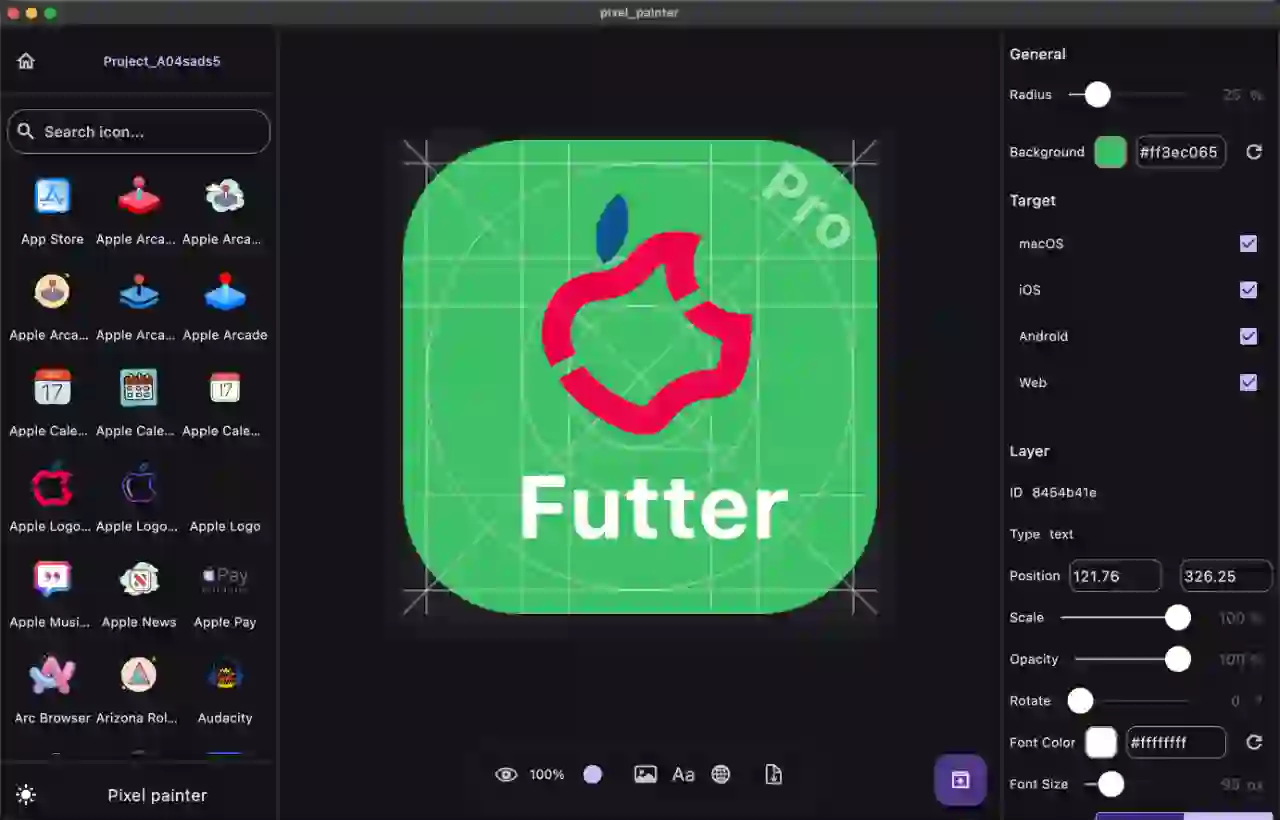1280x820 pixels.
Task: Open the document export icon
Action: [x=773, y=774]
